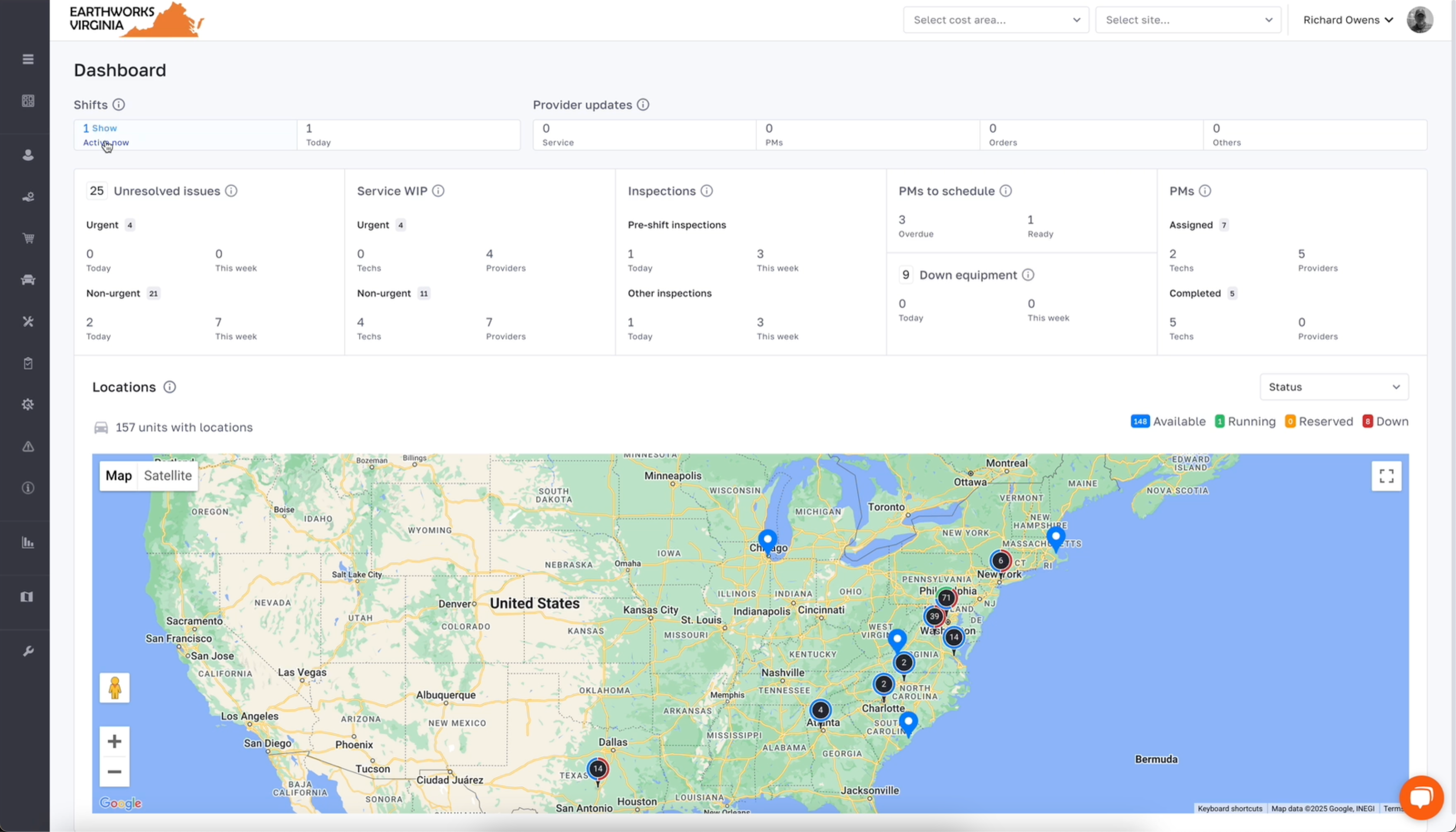Open the Select site dropdown

click(1187, 20)
